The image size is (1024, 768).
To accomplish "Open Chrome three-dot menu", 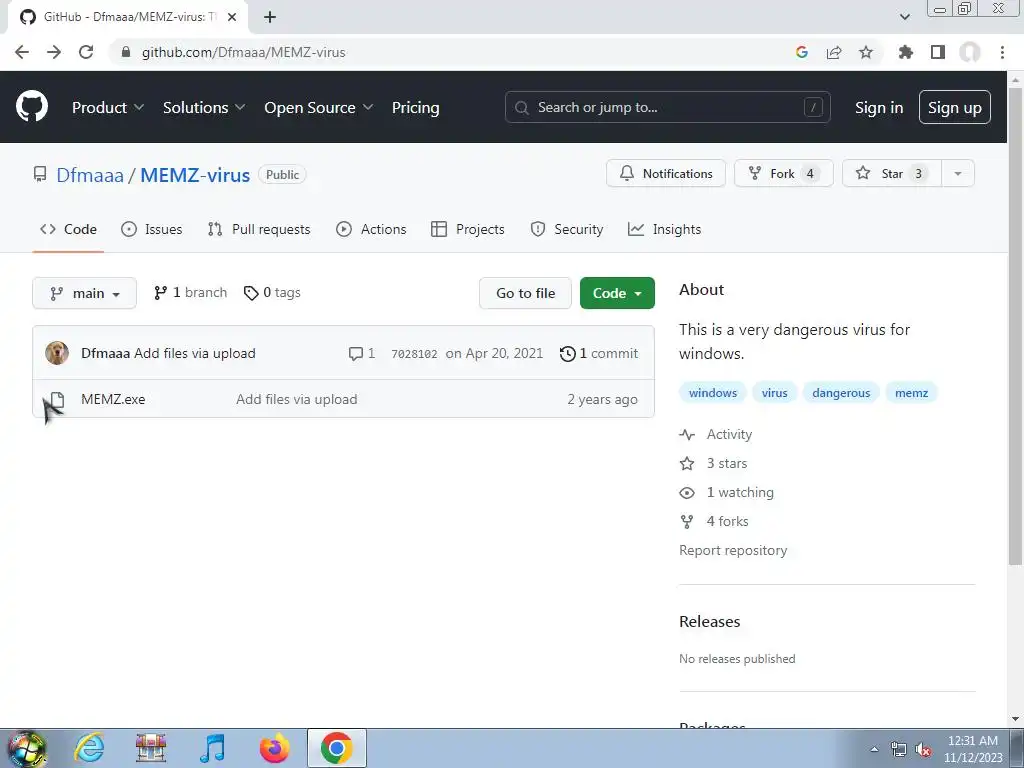I will point(1002,52).
